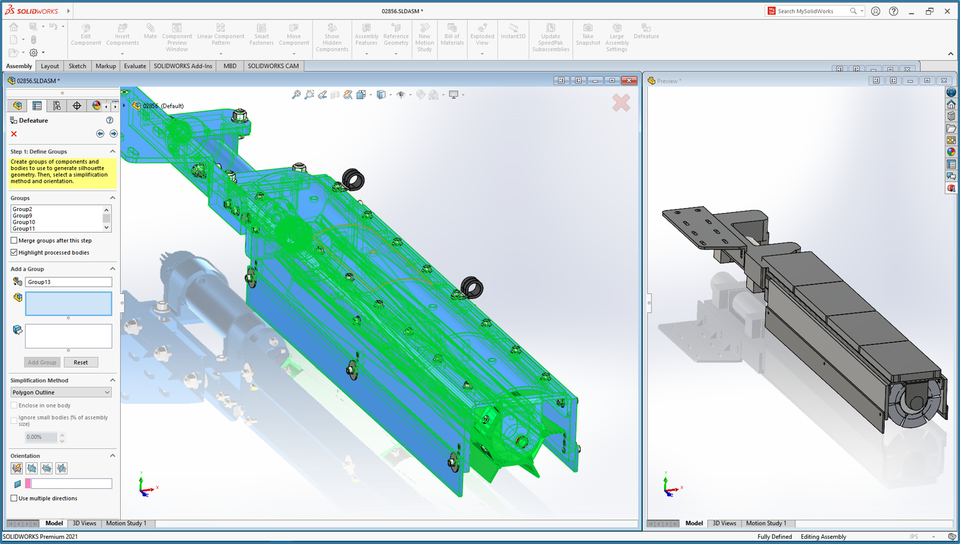960x544 pixels.
Task: Enable Merge groups after this step
Action: pyautogui.click(x=13, y=240)
